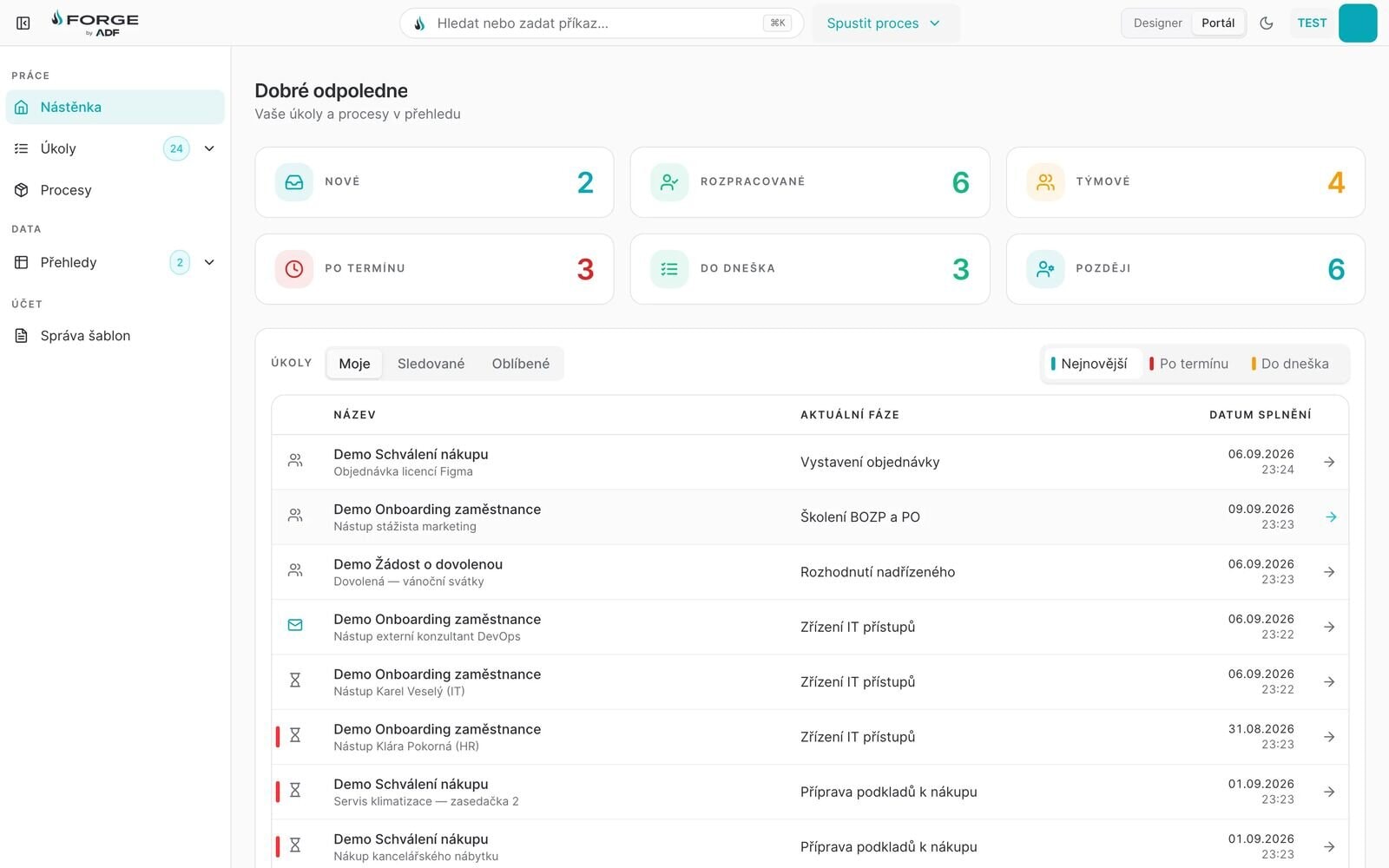Click the Vystavení objednávky phase text
Screen dimensions: 1389x868
(870, 463)
